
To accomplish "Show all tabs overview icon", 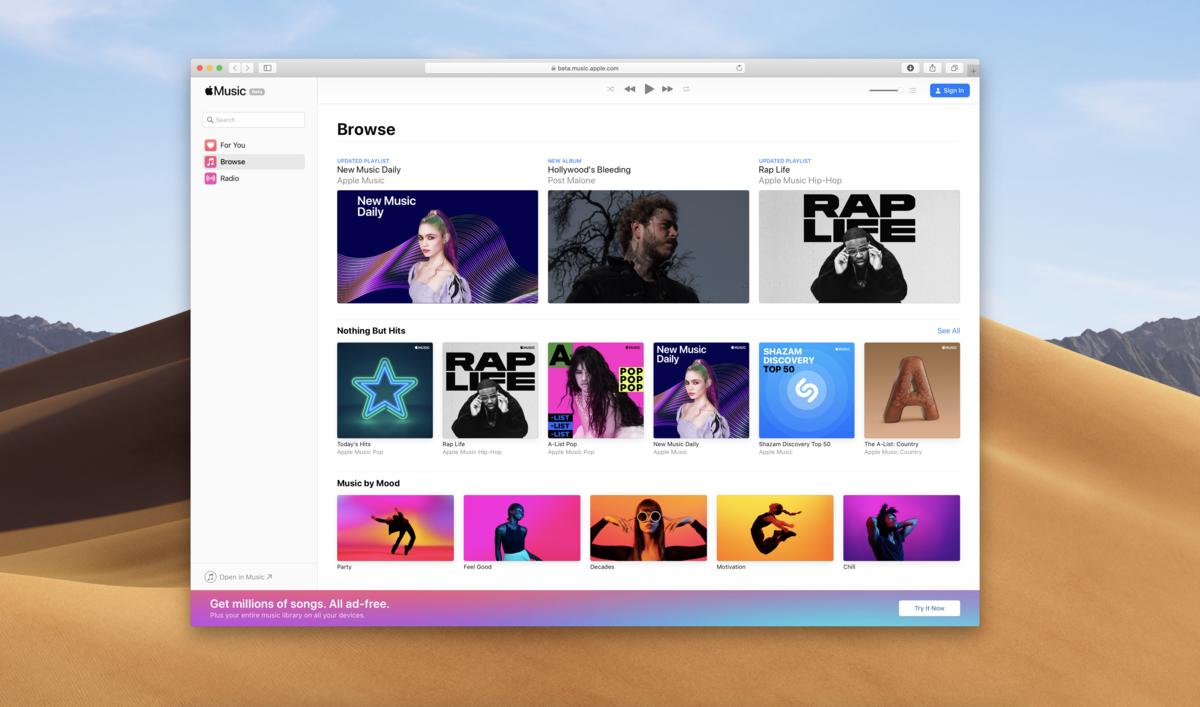I will pyautogui.click(x=954, y=68).
